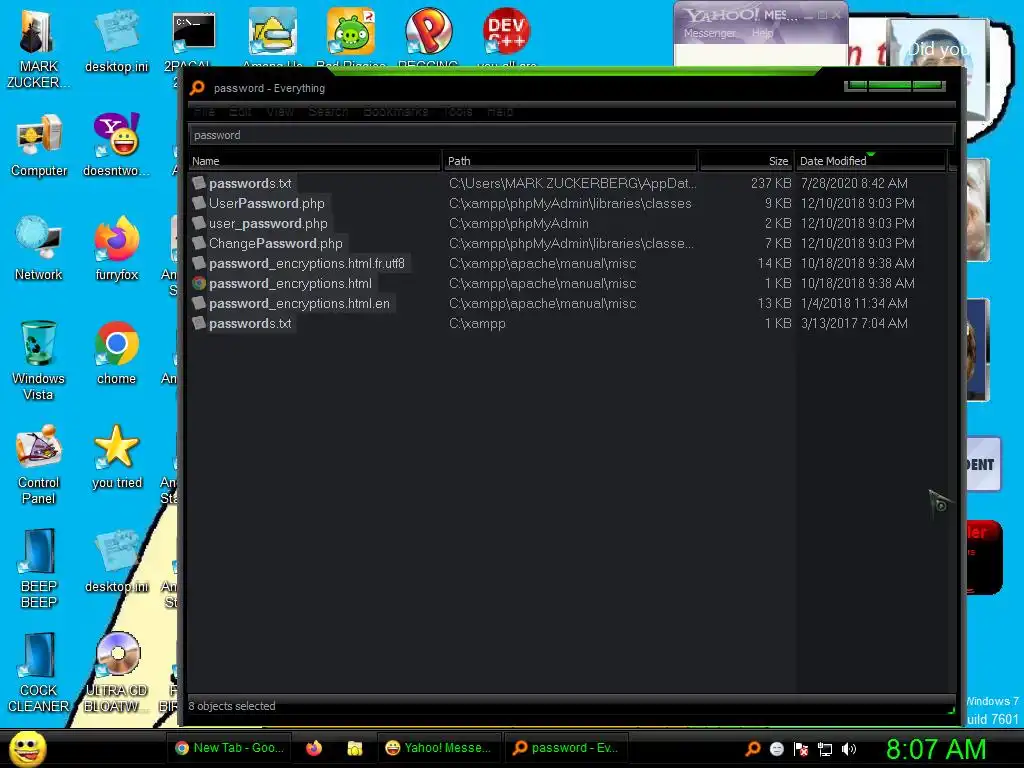Image resolution: width=1024 pixels, height=768 pixels.
Task: Open the folder icon on the taskbar
Action: (x=355, y=748)
